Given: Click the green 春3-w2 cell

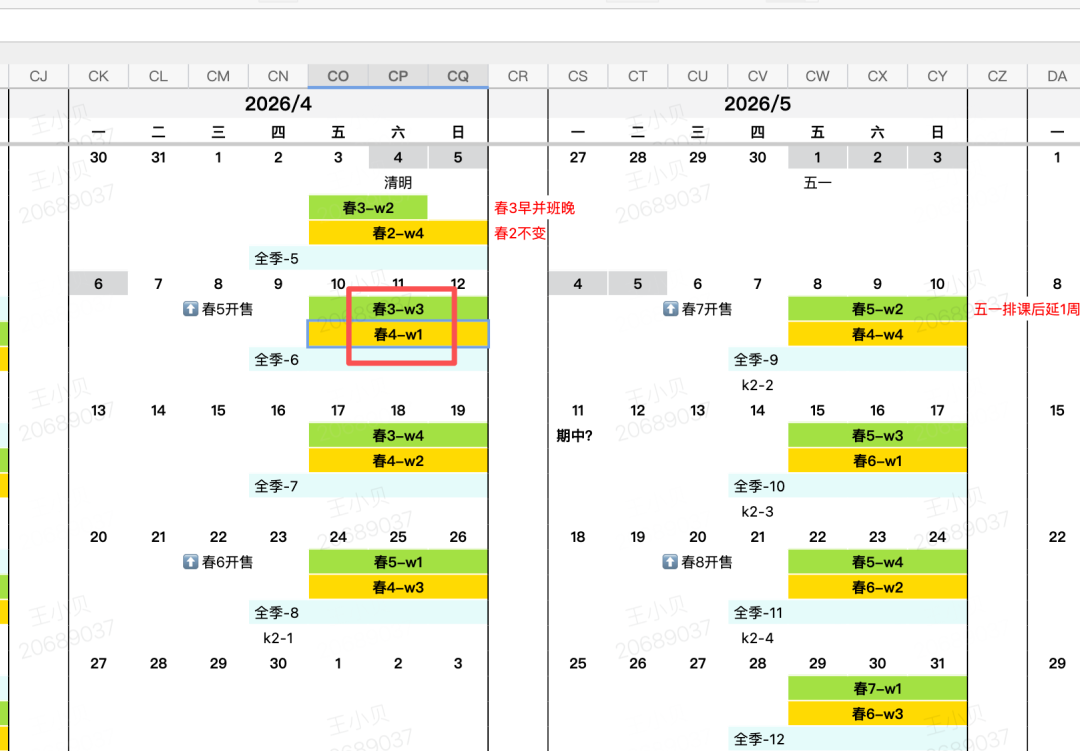Looking at the screenshot, I should [368, 208].
